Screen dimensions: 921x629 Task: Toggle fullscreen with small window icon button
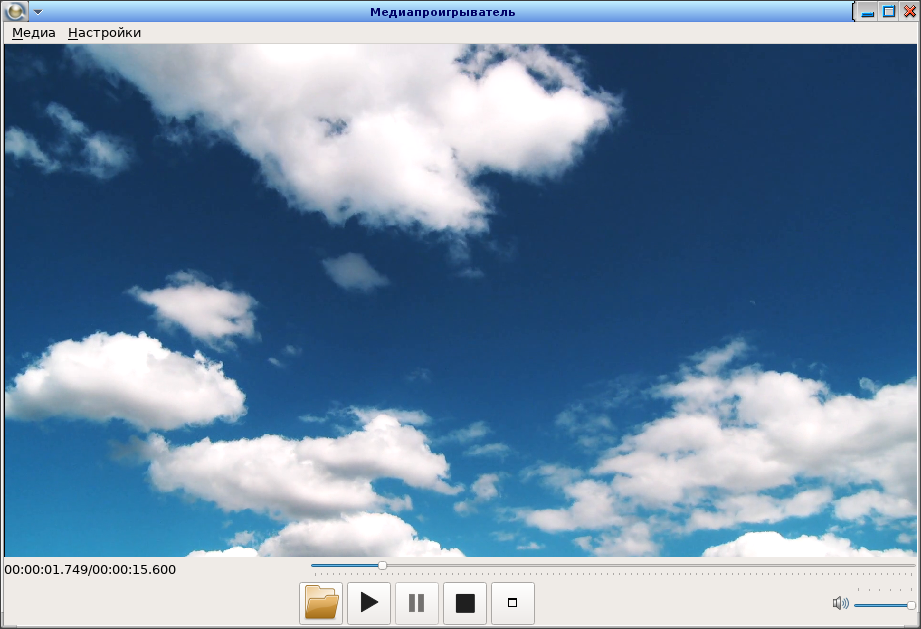[x=513, y=603]
